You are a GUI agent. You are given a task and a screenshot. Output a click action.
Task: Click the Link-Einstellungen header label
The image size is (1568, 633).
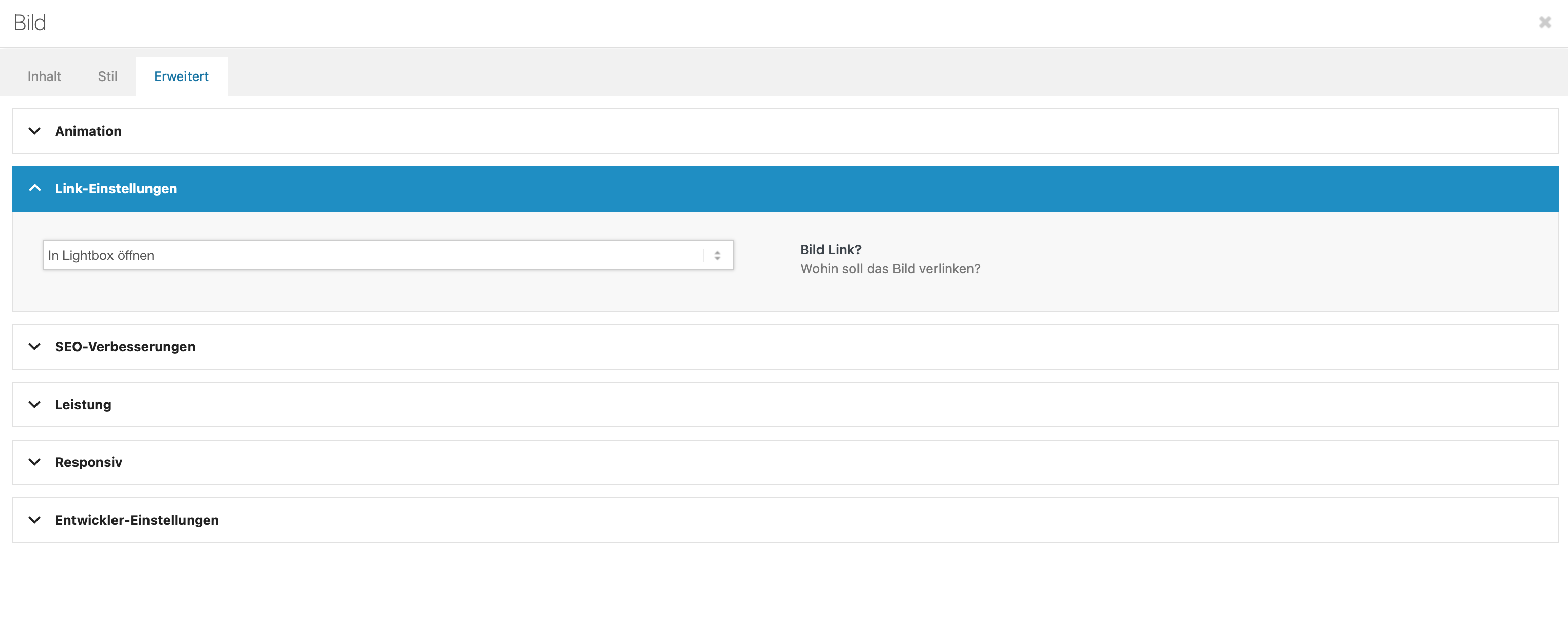click(x=116, y=188)
